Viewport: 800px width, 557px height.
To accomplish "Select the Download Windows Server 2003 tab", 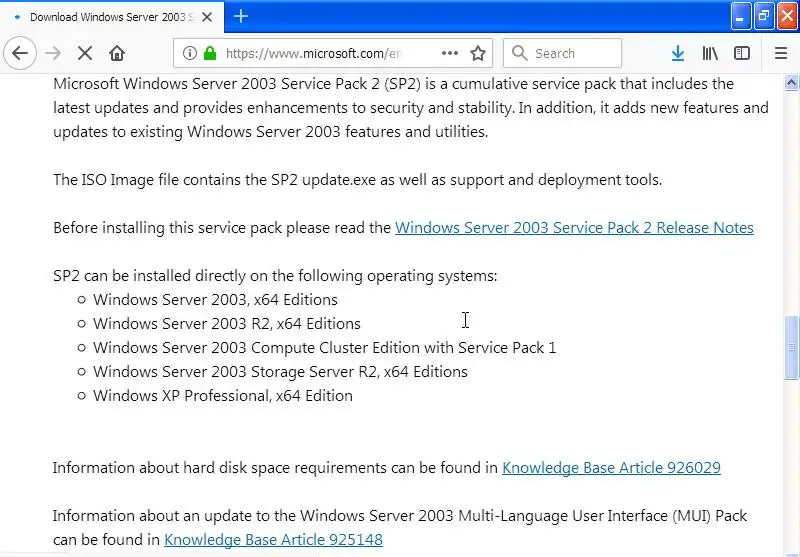I will click(x=110, y=17).
